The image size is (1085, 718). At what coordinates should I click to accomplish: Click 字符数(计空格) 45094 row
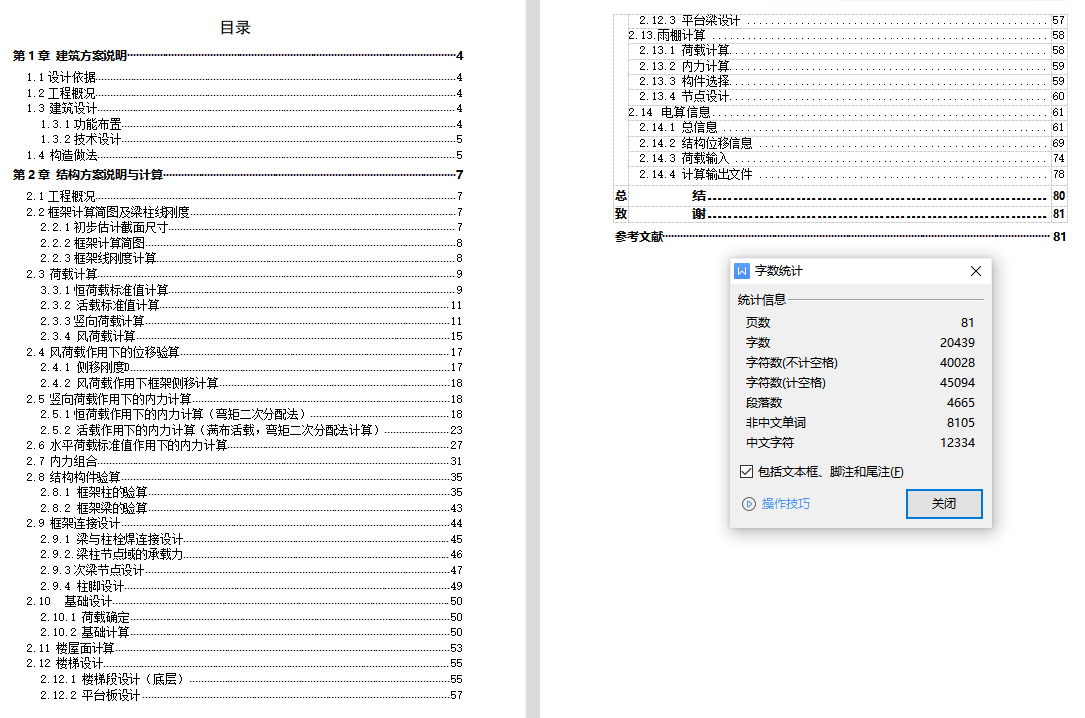859,383
